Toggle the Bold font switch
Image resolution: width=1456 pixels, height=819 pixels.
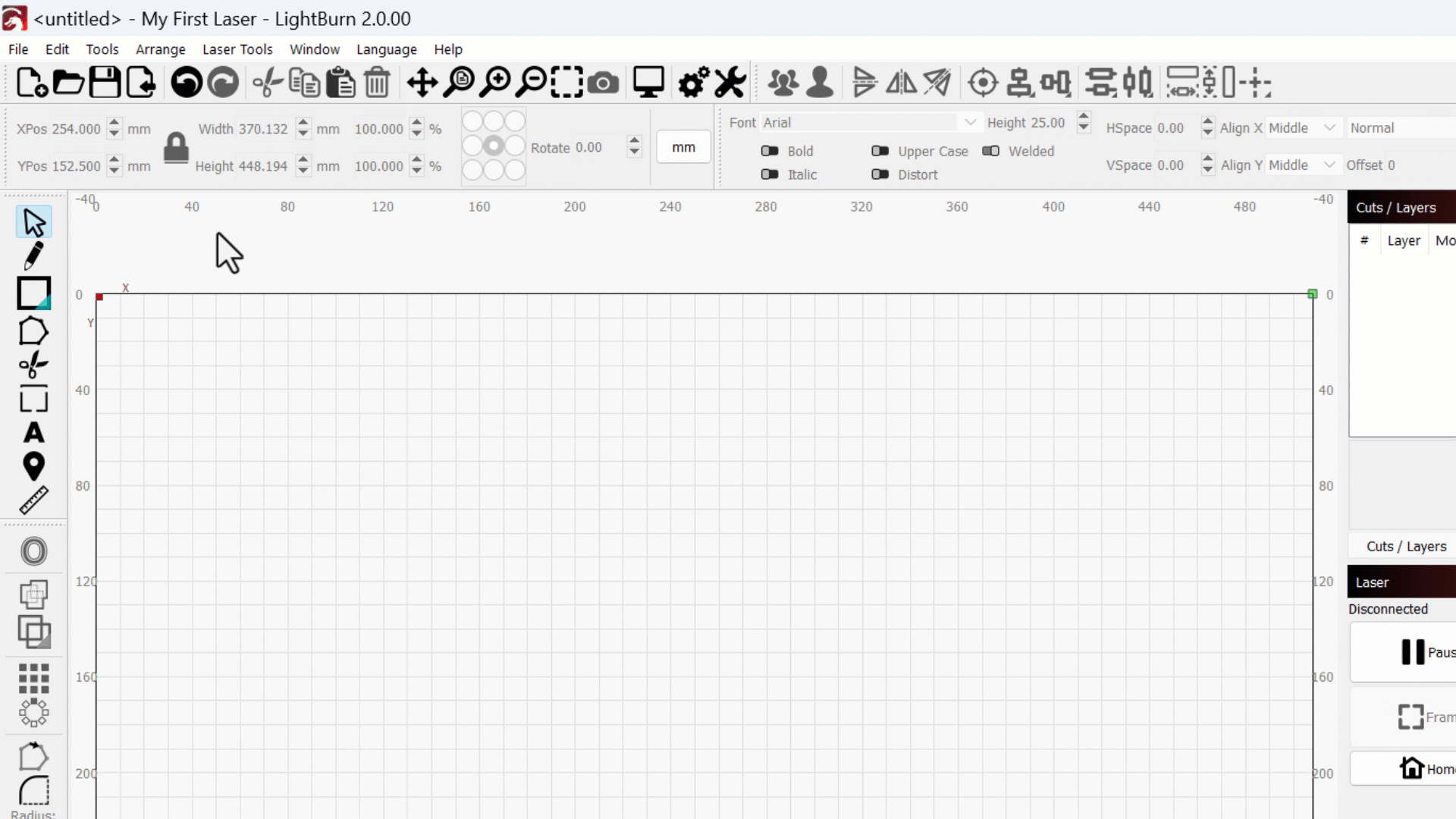tap(770, 151)
